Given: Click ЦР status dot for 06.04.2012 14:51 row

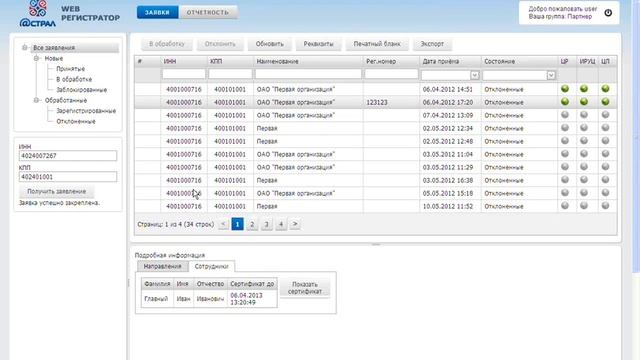Looking at the screenshot, I should [x=565, y=89].
